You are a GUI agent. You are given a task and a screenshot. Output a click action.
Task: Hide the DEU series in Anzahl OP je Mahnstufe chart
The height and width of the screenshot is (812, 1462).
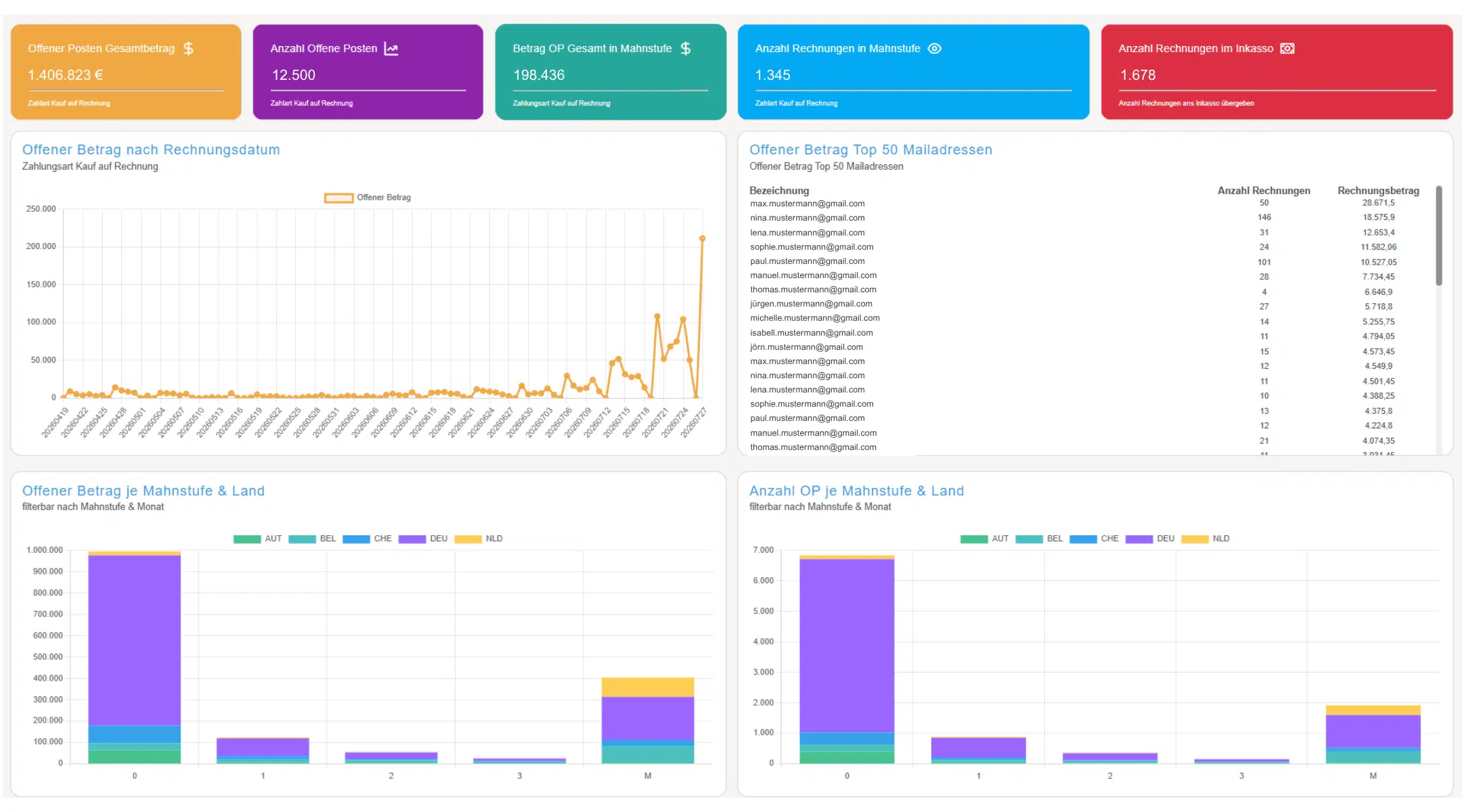pyautogui.click(x=1139, y=539)
